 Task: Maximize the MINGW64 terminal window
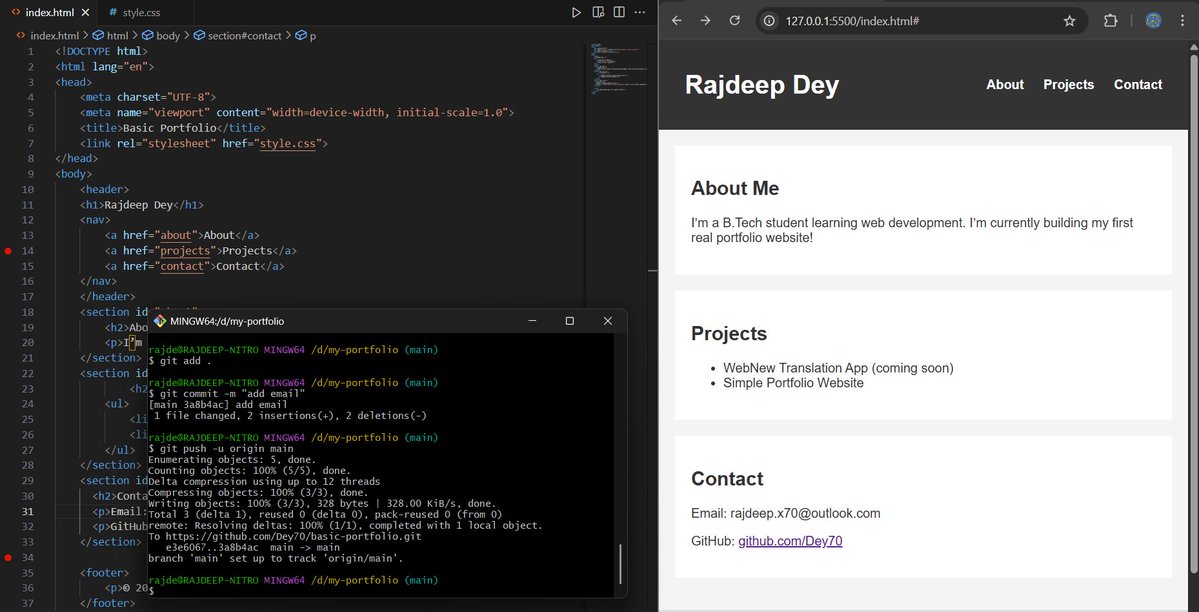click(570, 321)
